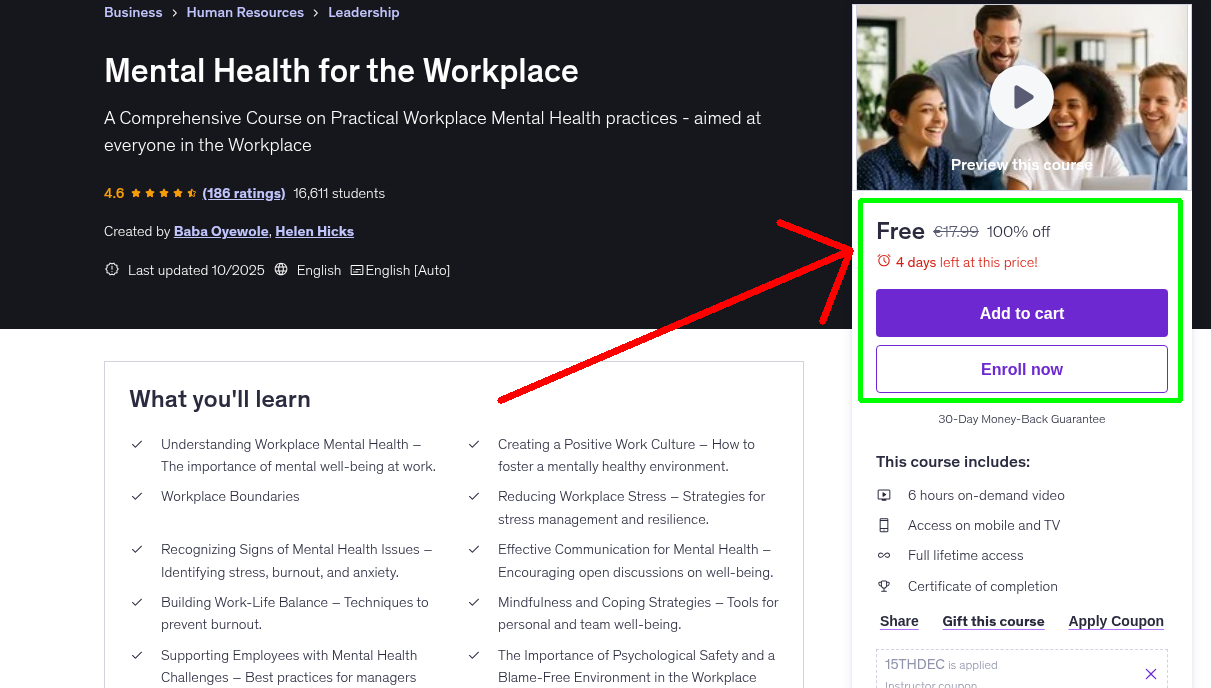
Task: Visit instructor Baba Oyewole's profile
Action: 221,231
